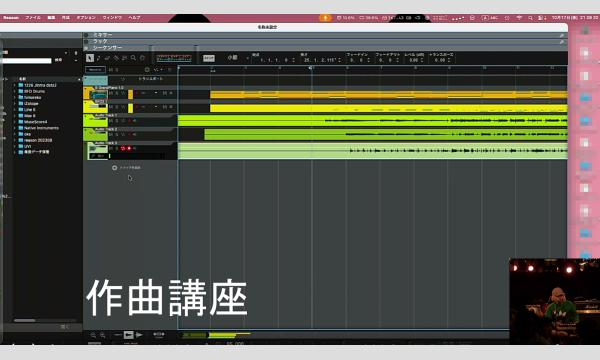The width and height of the screenshot is (600, 360).
Task: Expand the 1229 folder in browser
Action: tap(15, 85)
